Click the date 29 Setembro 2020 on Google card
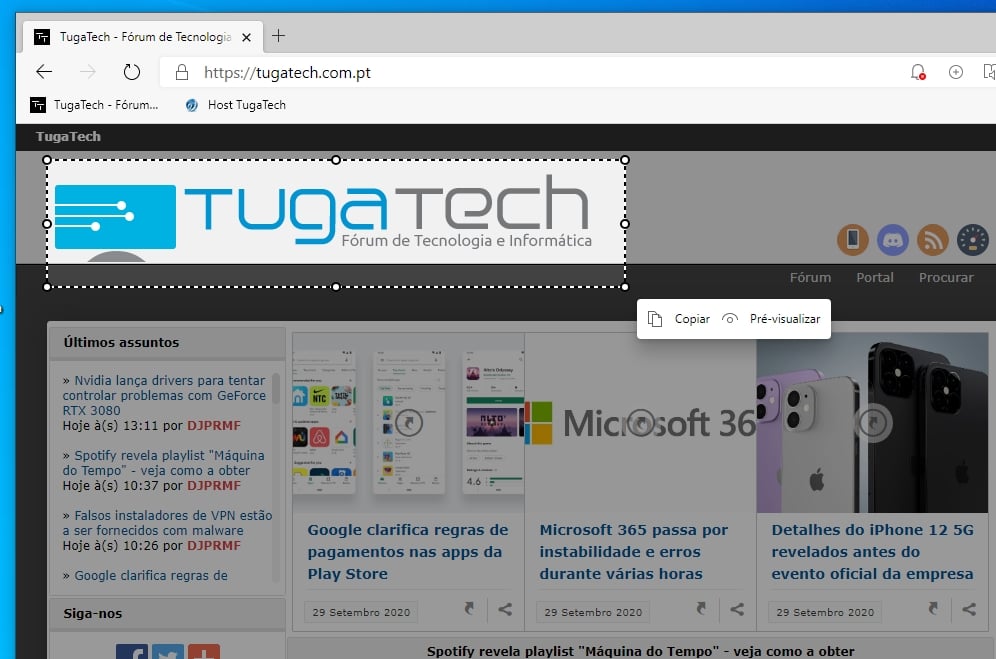 (x=361, y=613)
